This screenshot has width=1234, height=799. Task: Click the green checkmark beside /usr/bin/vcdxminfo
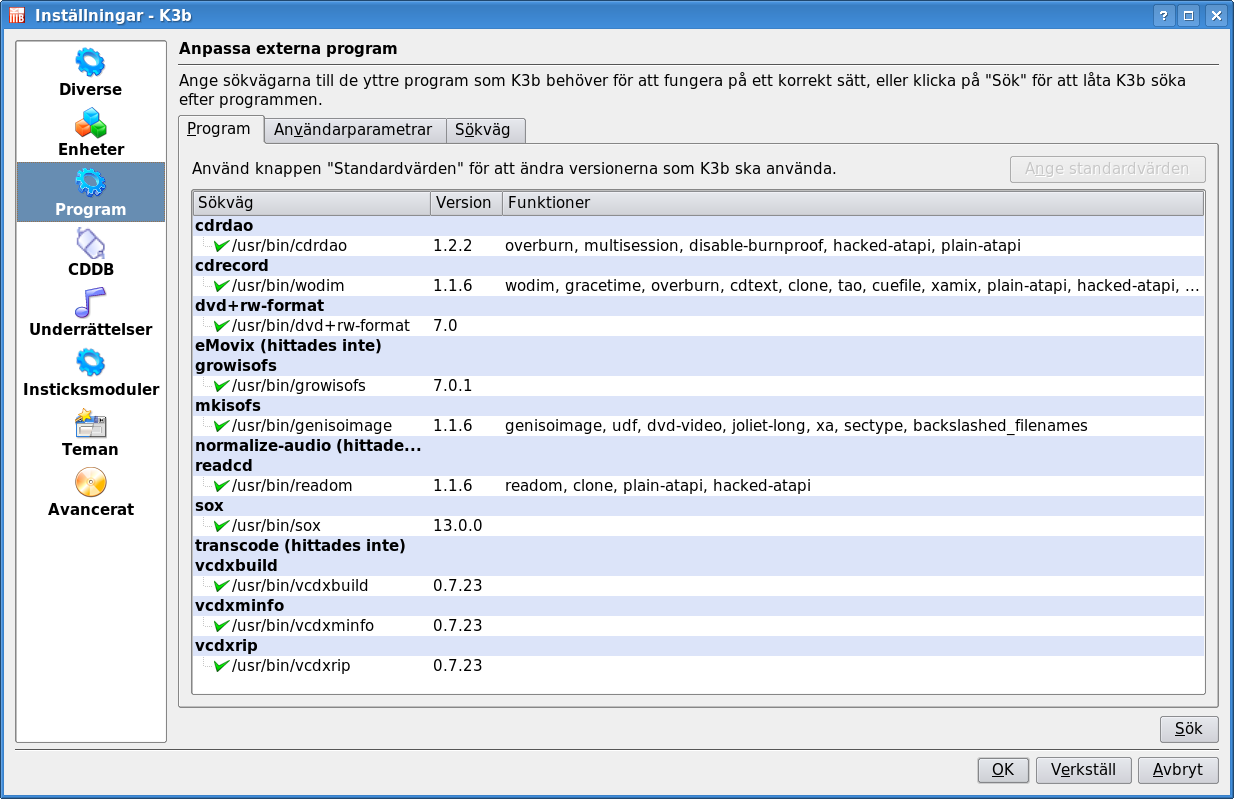[221, 625]
